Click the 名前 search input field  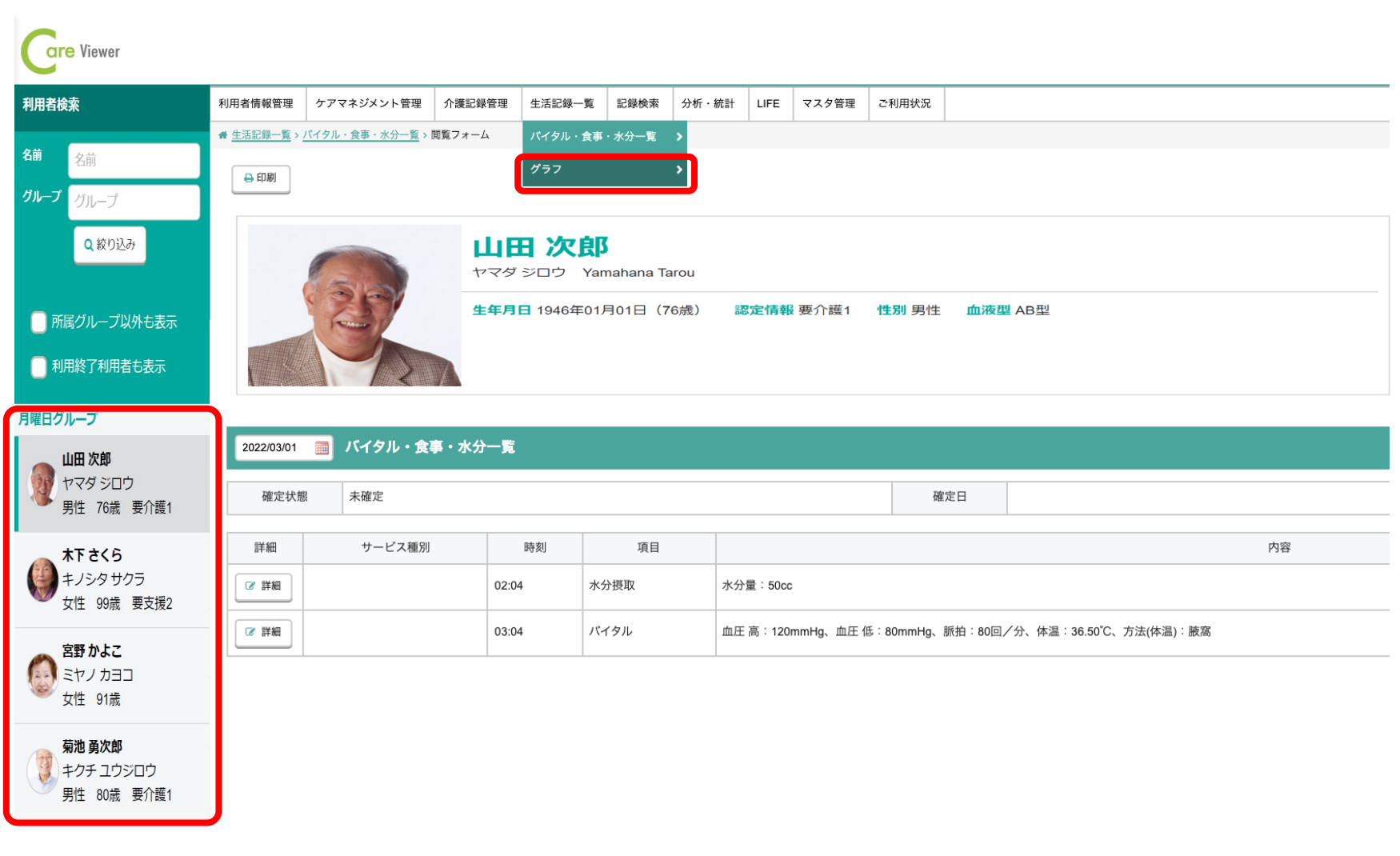click(x=134, y=160)
